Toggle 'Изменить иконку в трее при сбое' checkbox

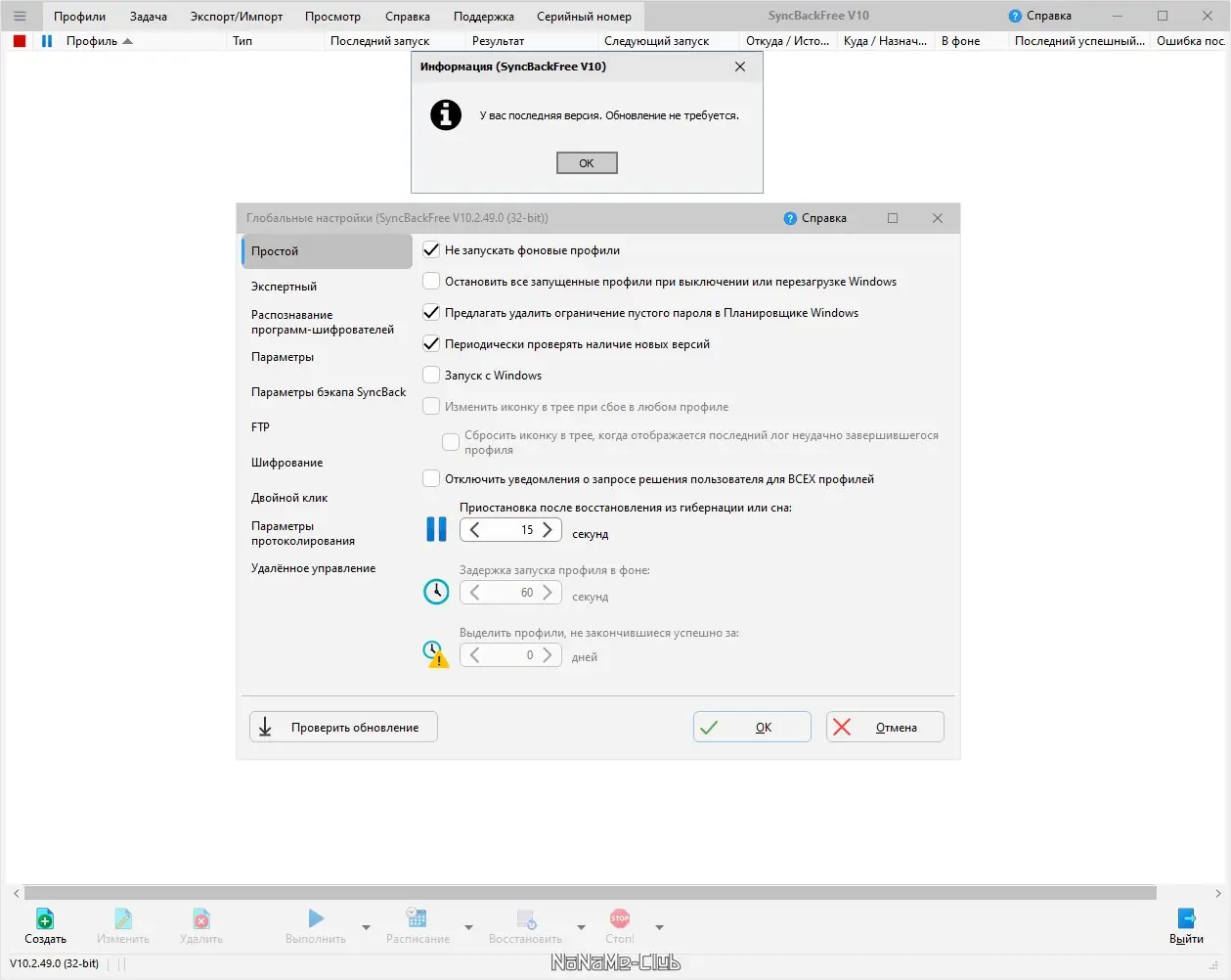pos(431,407)
